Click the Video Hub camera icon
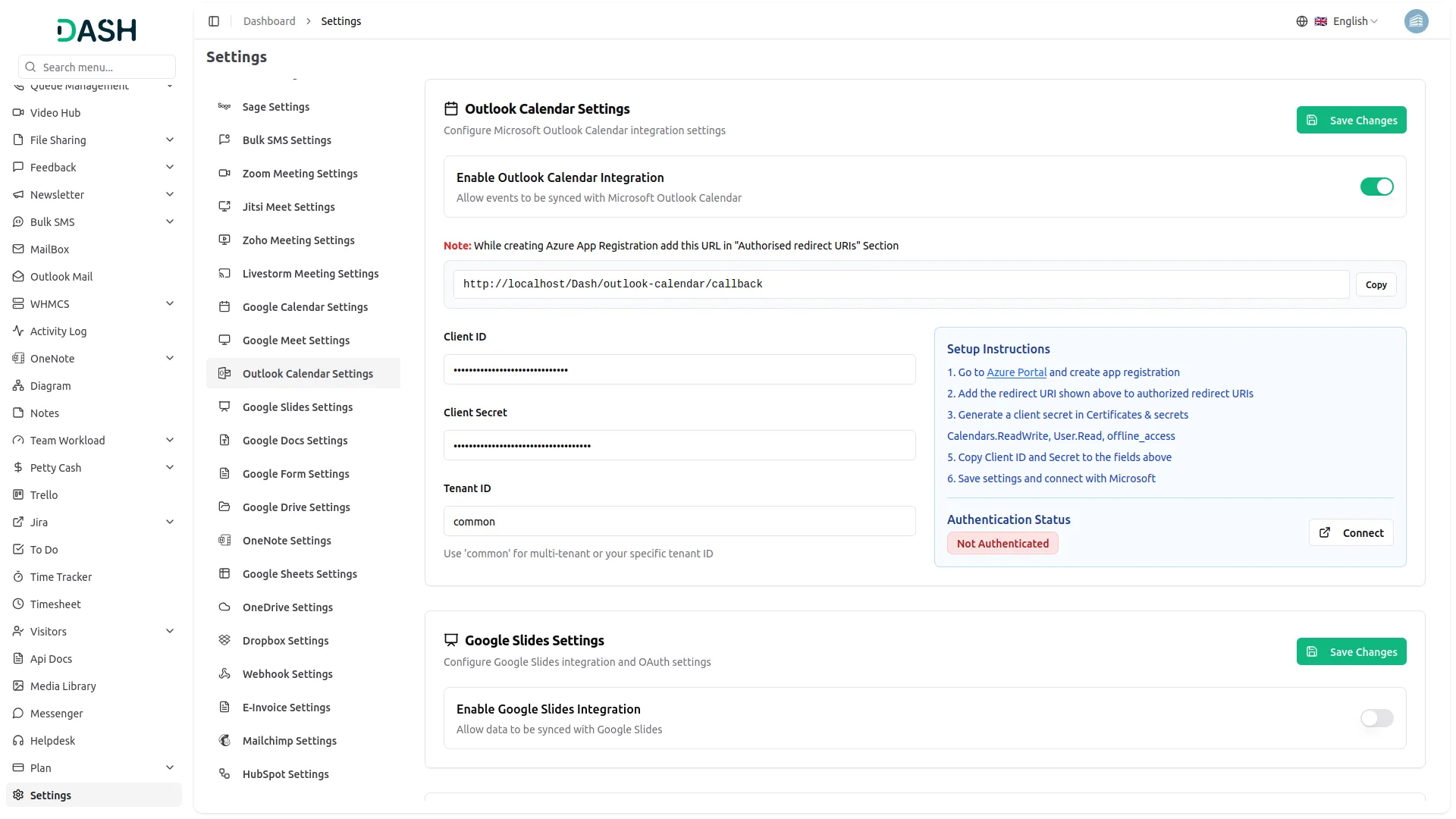1456x819 pixels. click(x=18, y=113)
